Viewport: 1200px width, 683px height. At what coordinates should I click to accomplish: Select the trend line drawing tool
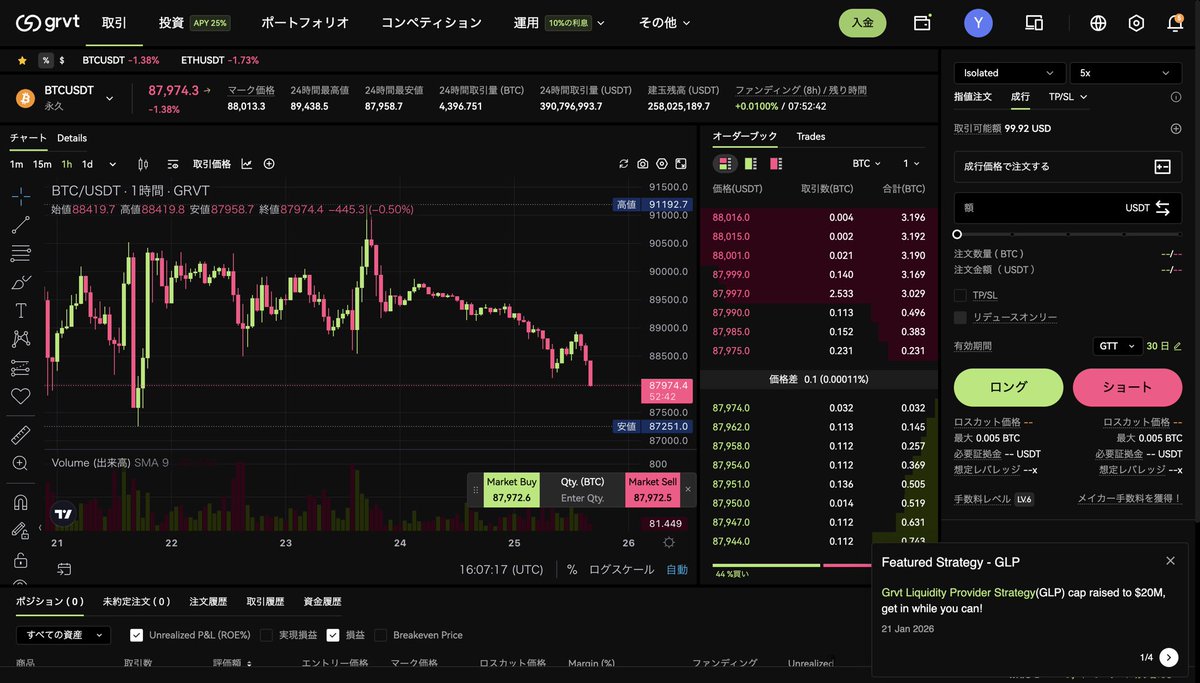click(20, 224)
